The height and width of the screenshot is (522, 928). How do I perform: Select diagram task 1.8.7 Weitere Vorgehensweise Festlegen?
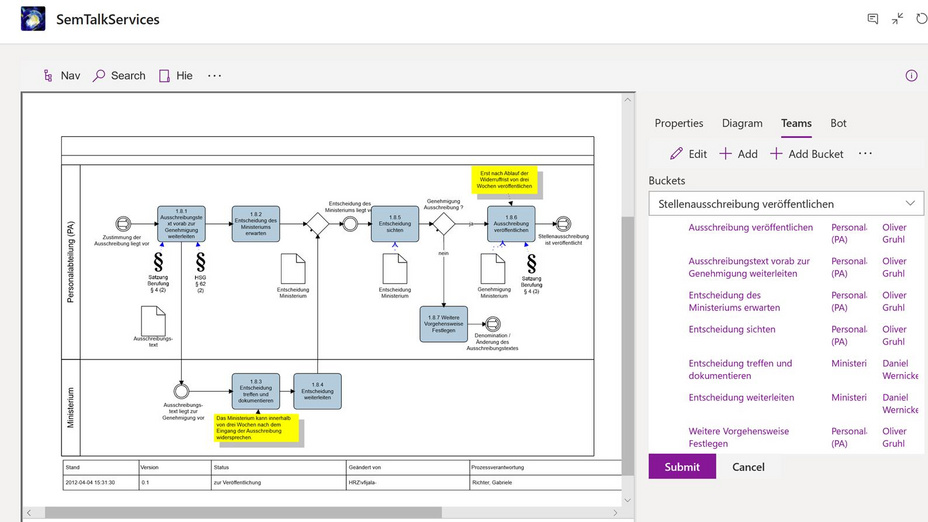pyautogui.click(x=443, y=324)
